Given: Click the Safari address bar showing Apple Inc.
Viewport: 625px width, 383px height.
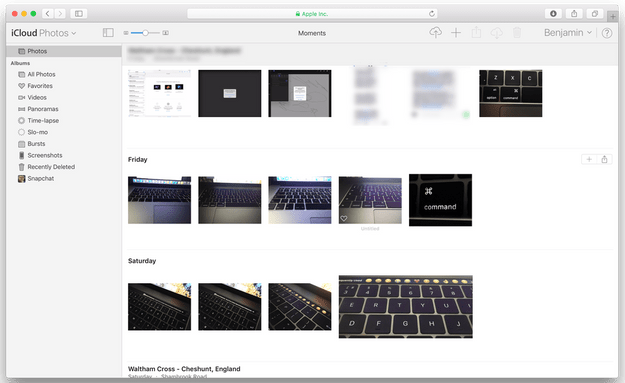Looking at the screenshot, I should tap(312, 14).
